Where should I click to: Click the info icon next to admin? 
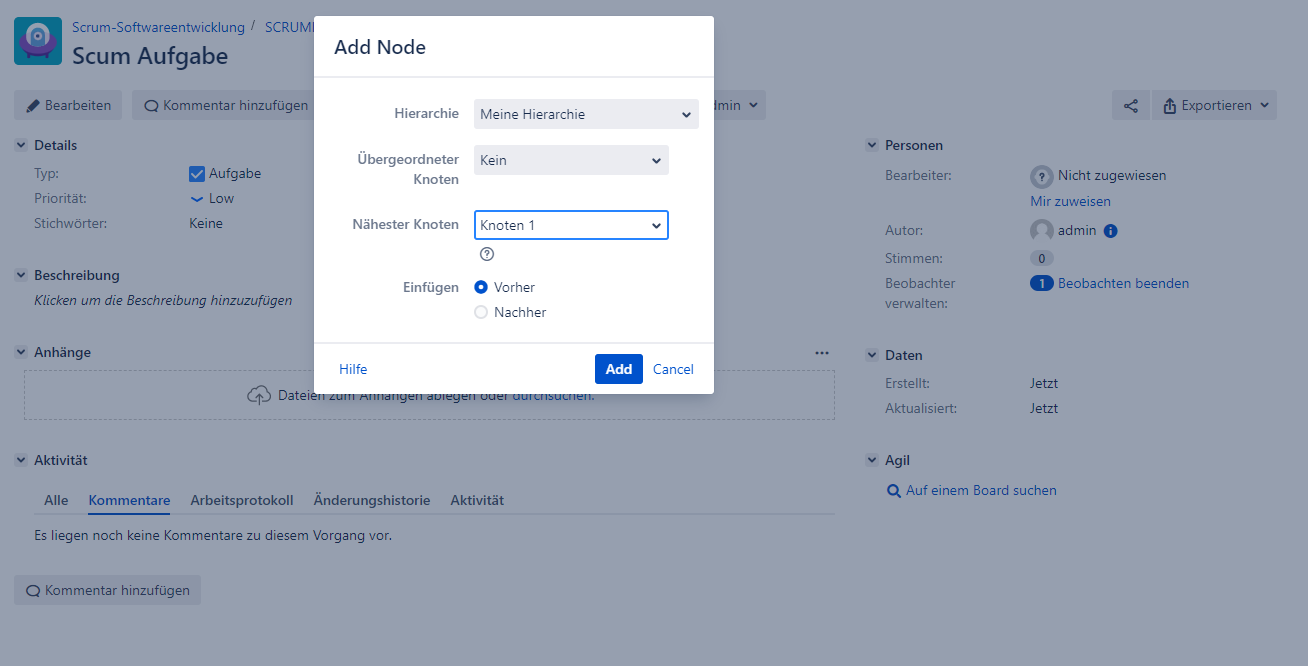point(1110,230)
